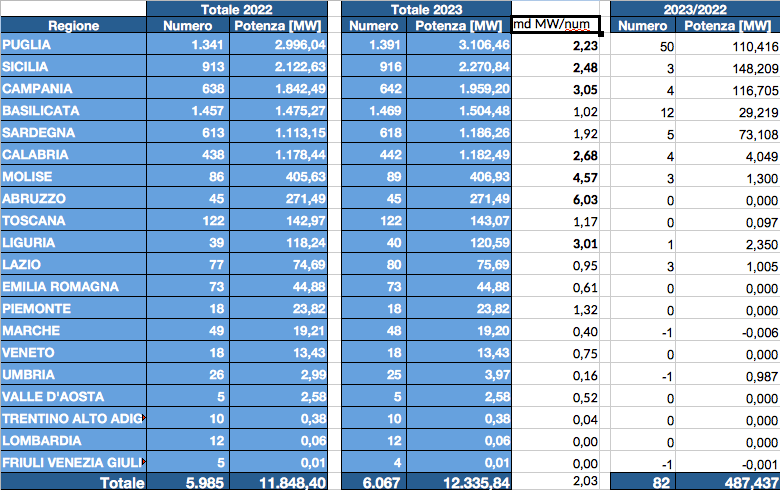Click Basilicata's 2023 count cell 1.469

[375, 111]
